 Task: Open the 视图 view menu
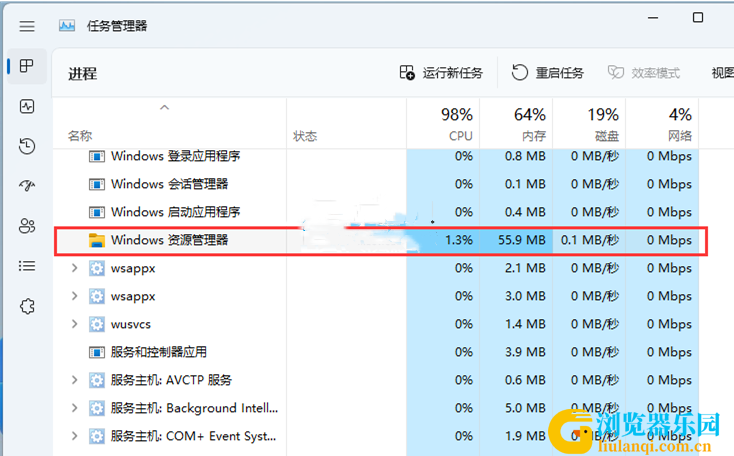(x=722, y=73)
